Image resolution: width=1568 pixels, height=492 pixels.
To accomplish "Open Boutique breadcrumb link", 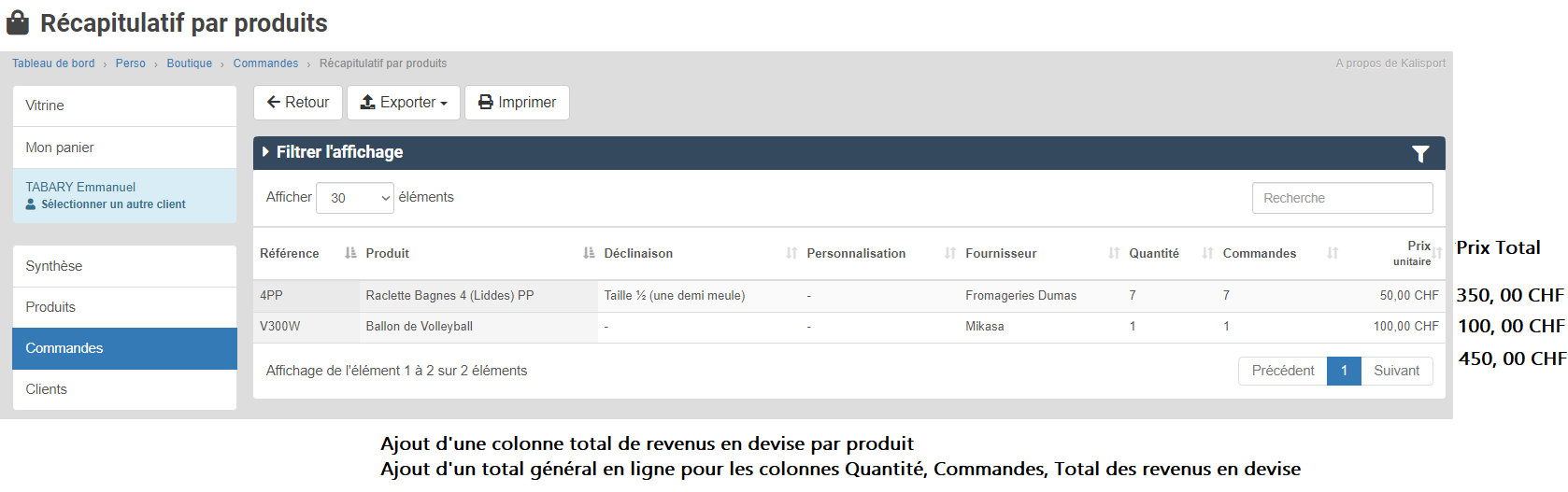I will pos(190,63).
